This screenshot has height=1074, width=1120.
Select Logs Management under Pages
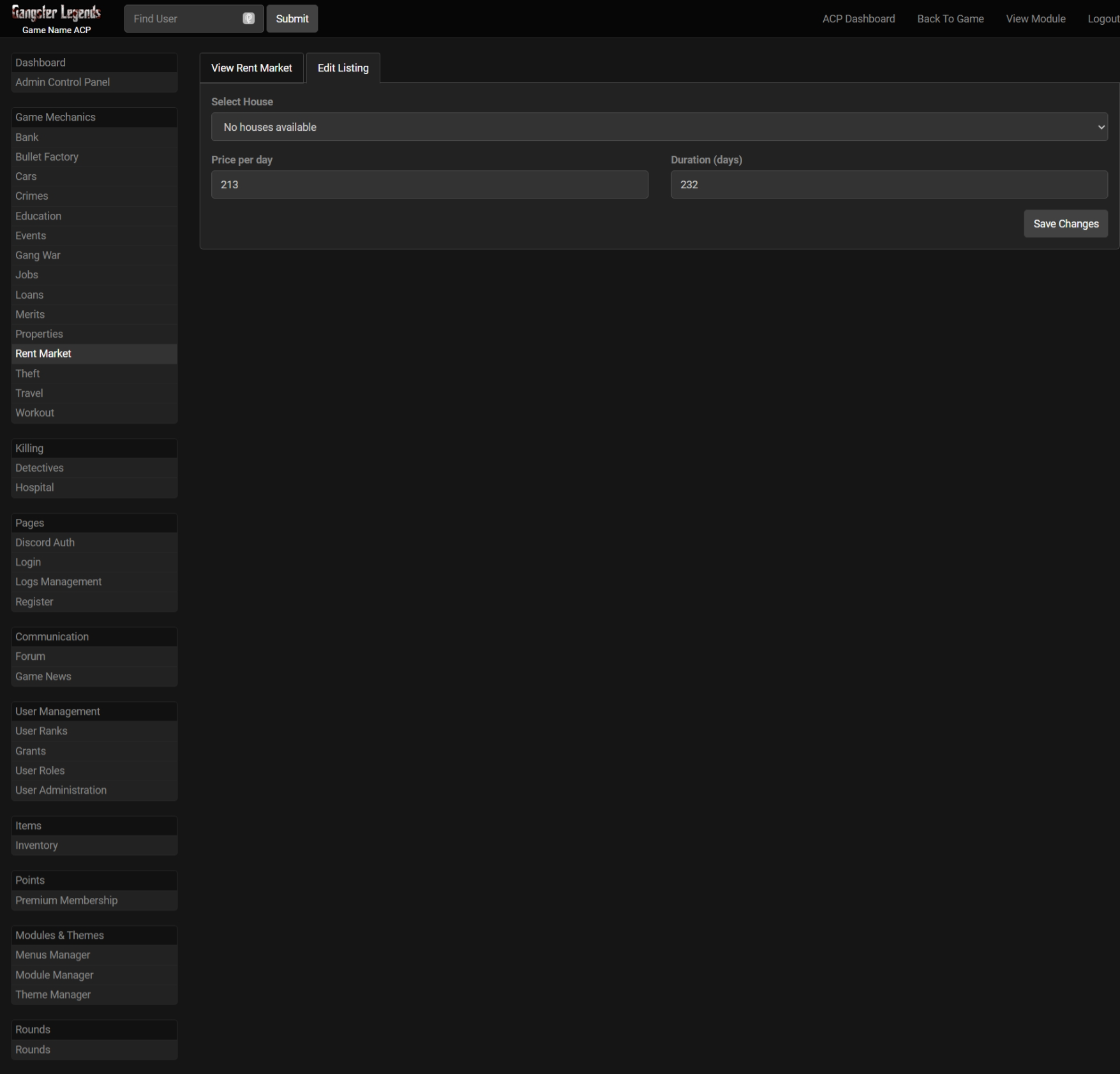click(x=58, y=581)
